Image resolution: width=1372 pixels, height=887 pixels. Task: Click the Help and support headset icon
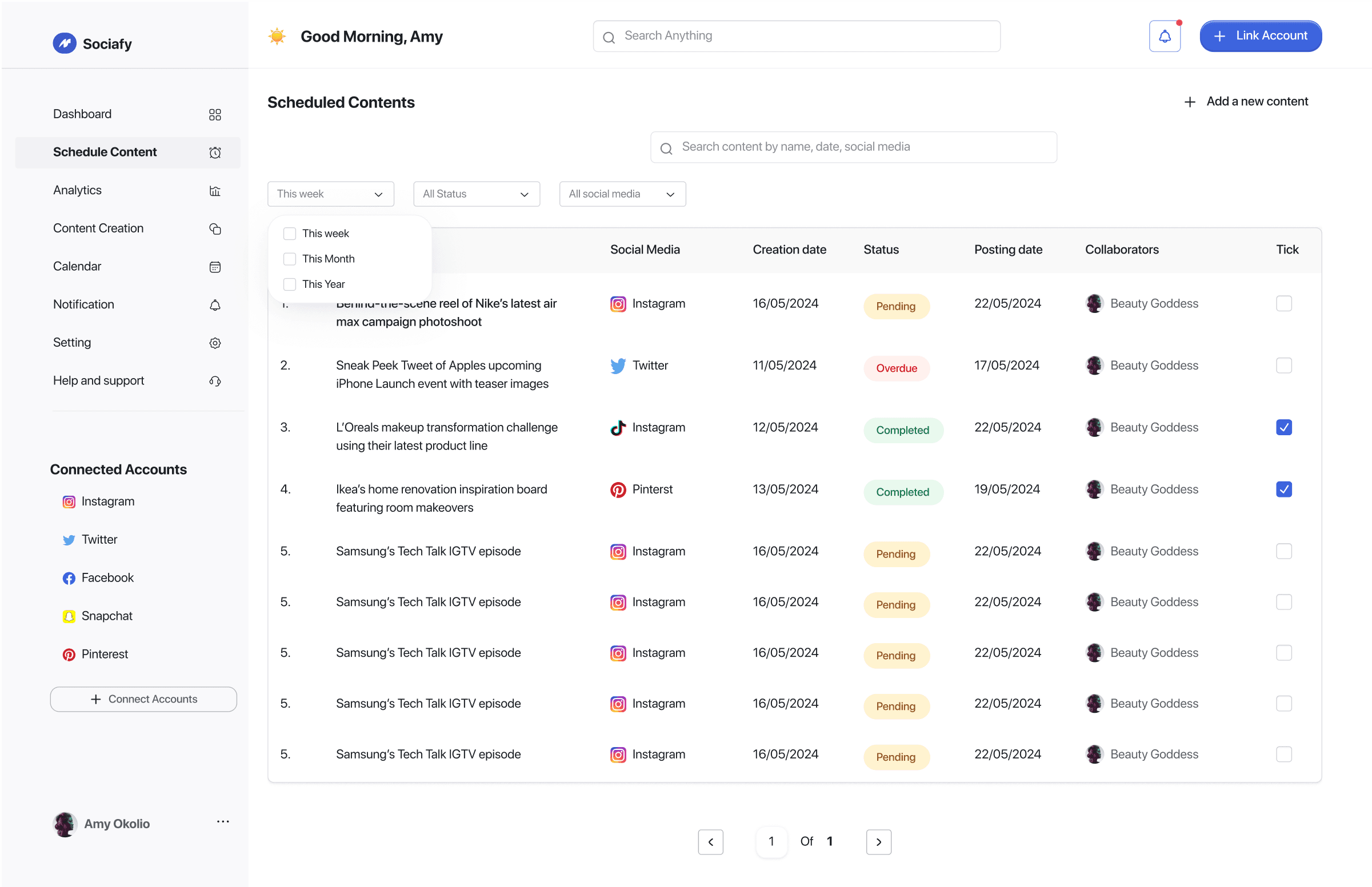[215, 381]
